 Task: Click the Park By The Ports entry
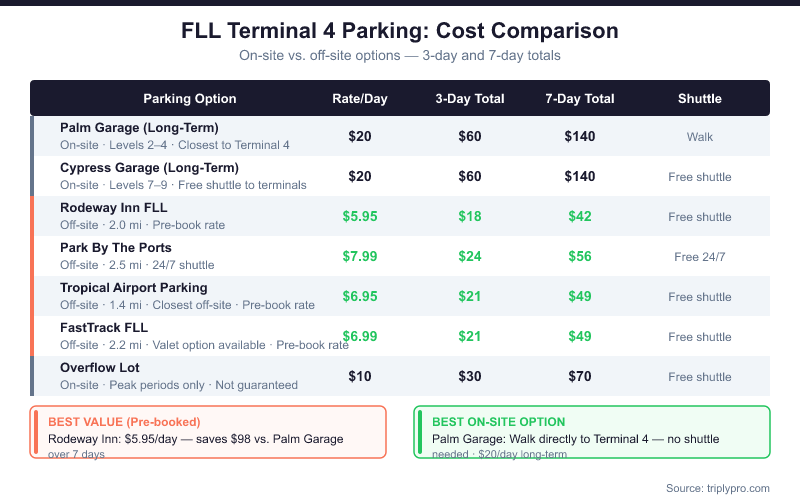[x=116, y=248]
